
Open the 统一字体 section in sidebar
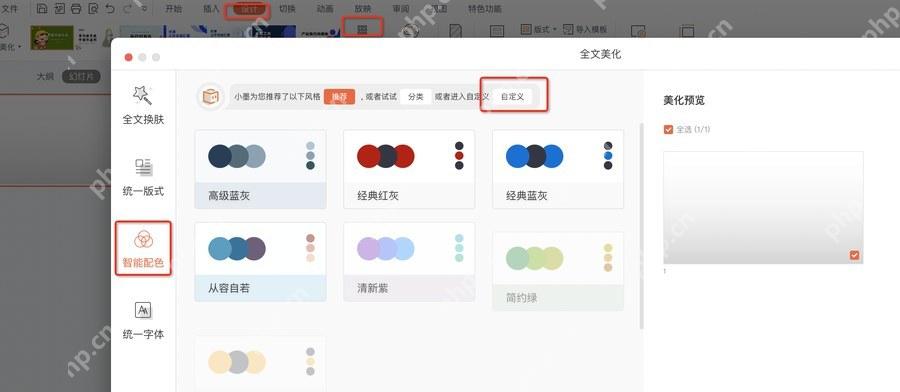143,320
